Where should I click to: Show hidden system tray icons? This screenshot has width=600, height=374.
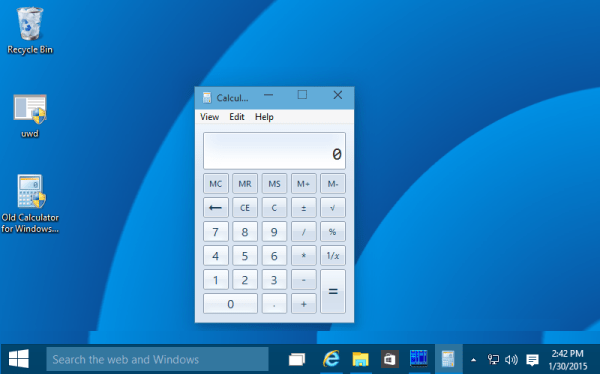(473, 360)
